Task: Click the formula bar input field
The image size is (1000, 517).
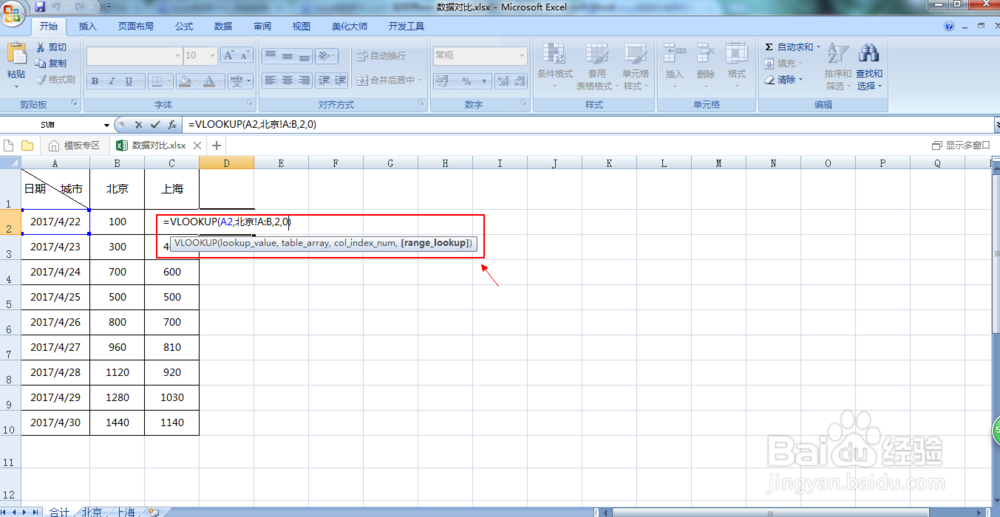Action: (x=587, y=125)
